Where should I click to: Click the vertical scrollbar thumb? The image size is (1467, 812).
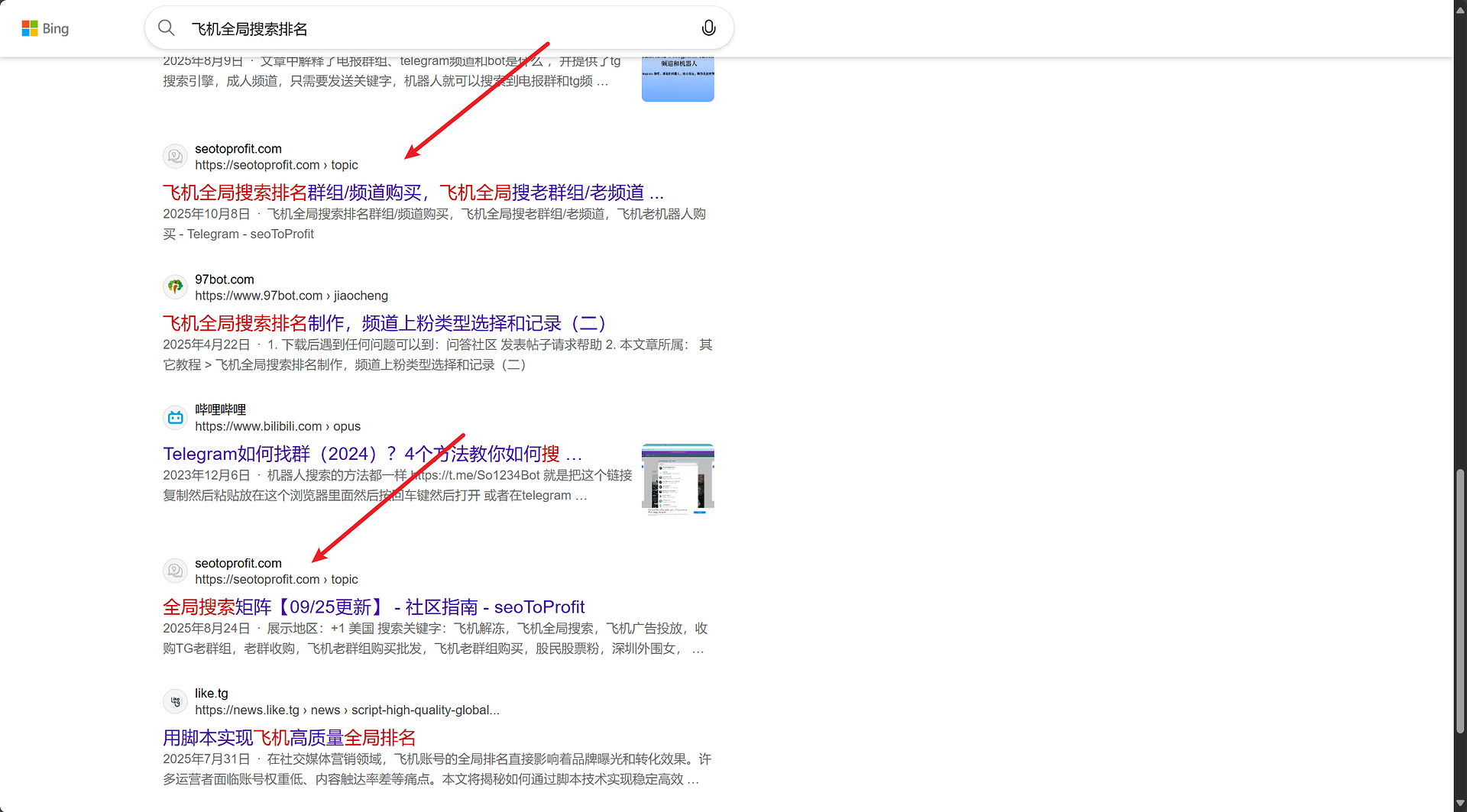coord(1460,603)
